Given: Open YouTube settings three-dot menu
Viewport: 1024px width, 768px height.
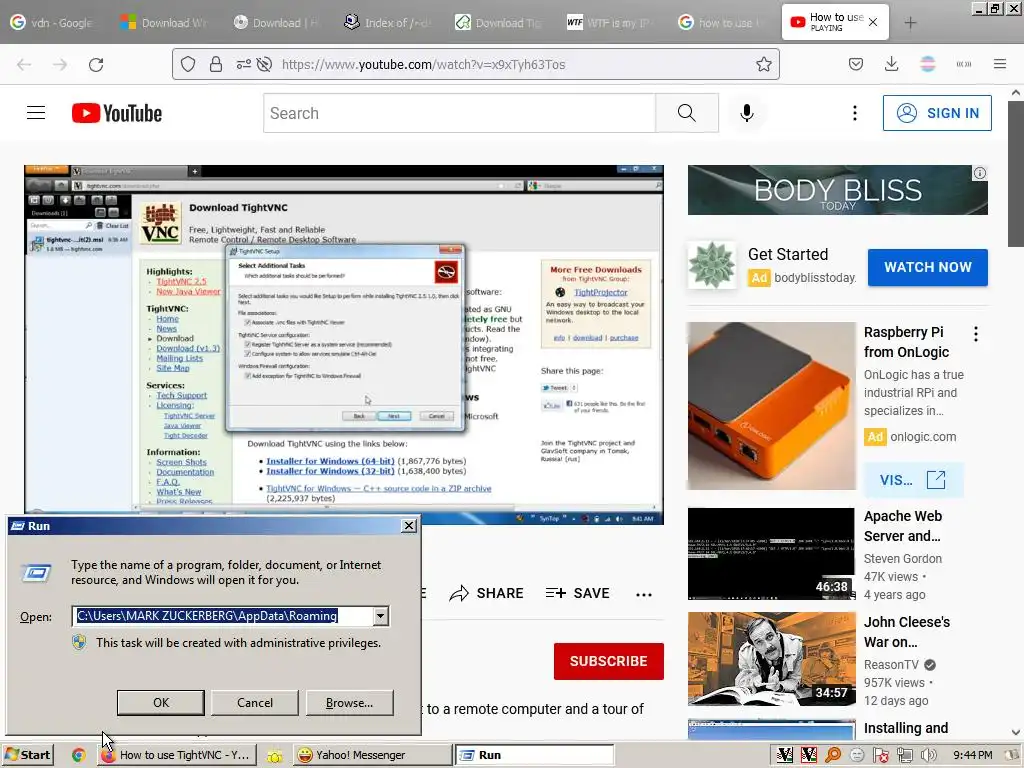Looking at the screenshot, I should 854,113.
